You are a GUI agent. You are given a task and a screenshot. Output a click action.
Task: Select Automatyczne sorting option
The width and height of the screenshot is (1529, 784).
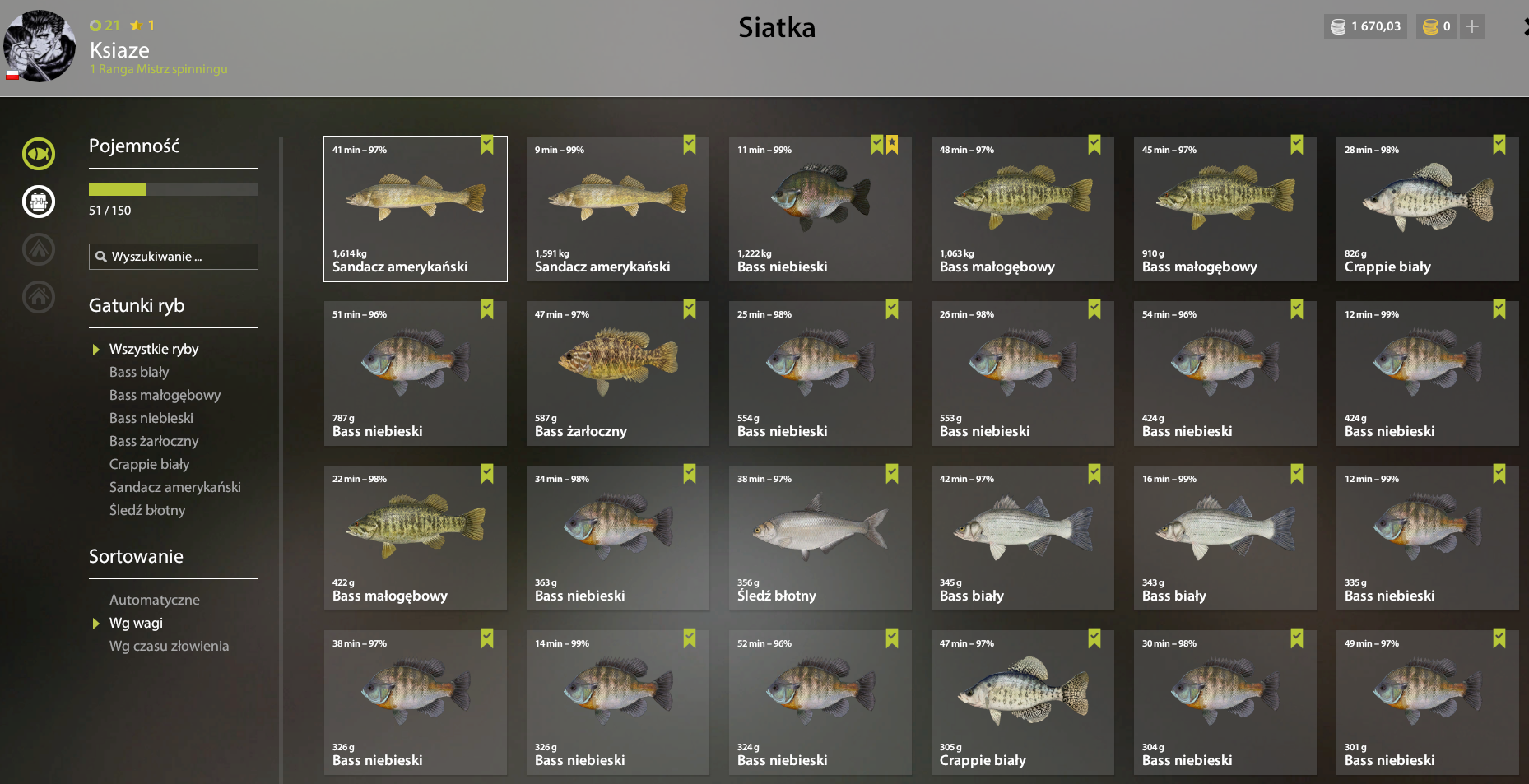[155, 600]
